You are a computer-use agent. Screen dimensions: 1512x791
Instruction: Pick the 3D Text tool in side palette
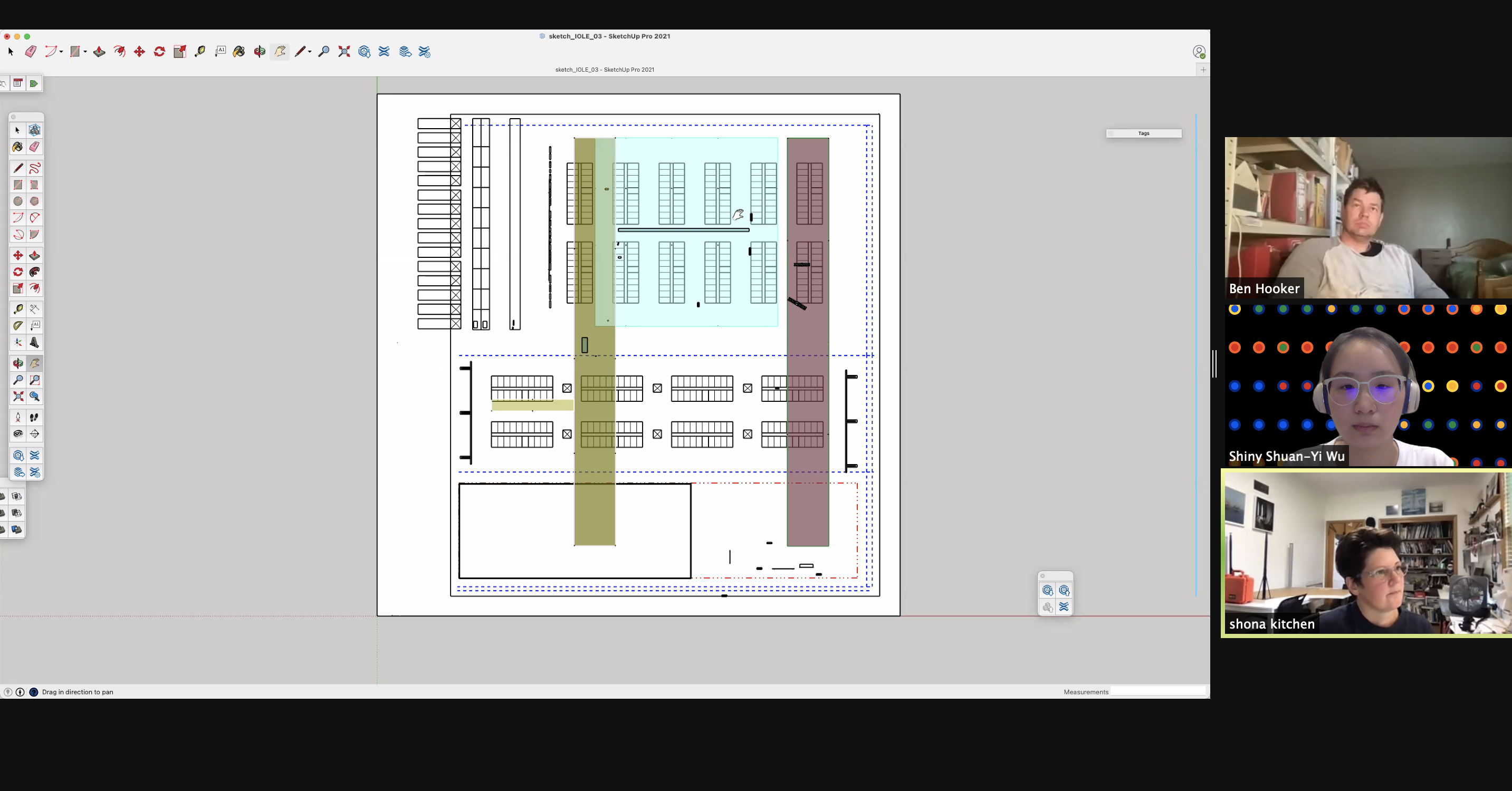[35, 342]
